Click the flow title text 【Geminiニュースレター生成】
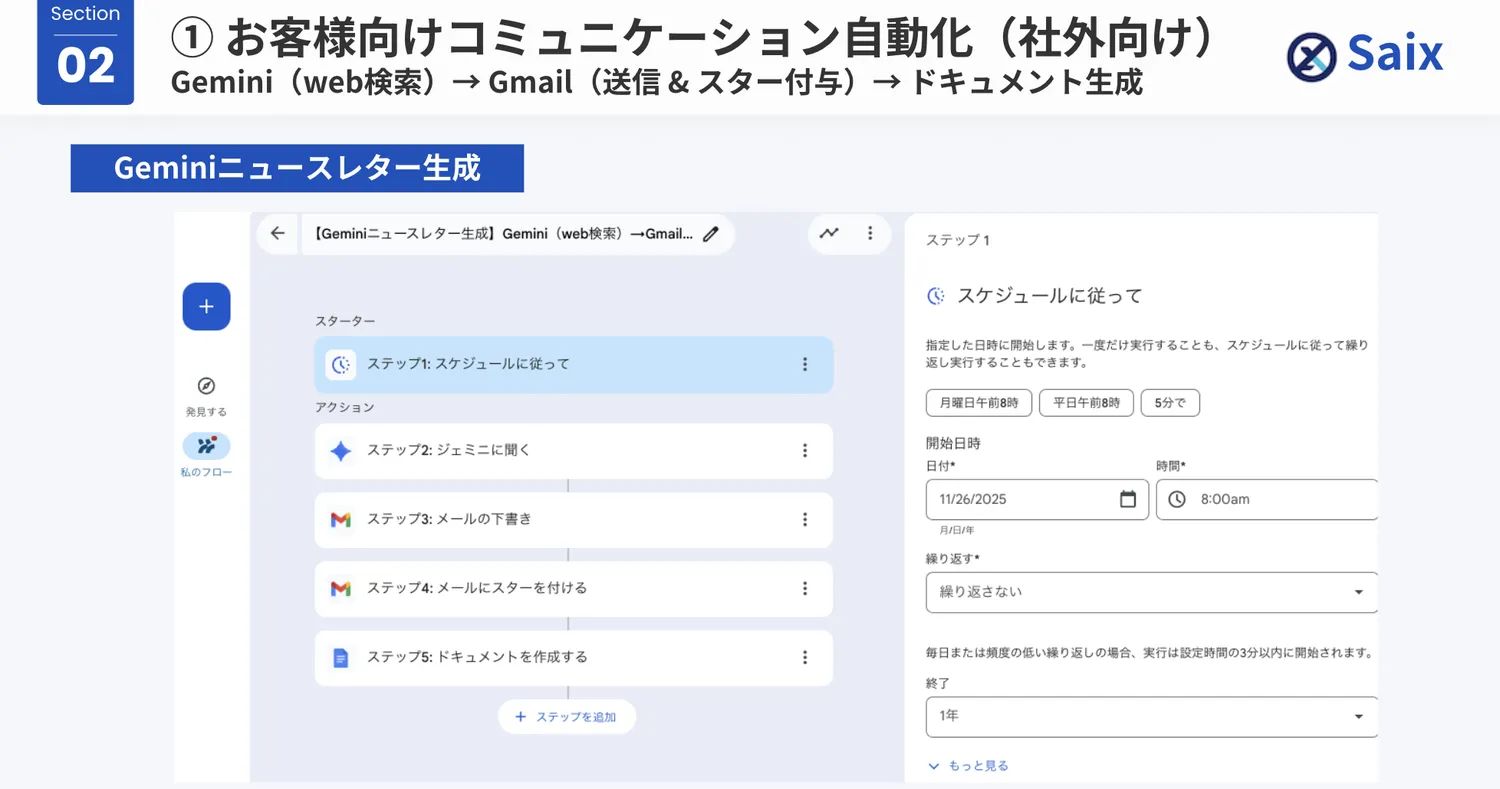1500x789 pixels. tap(503, 234)
